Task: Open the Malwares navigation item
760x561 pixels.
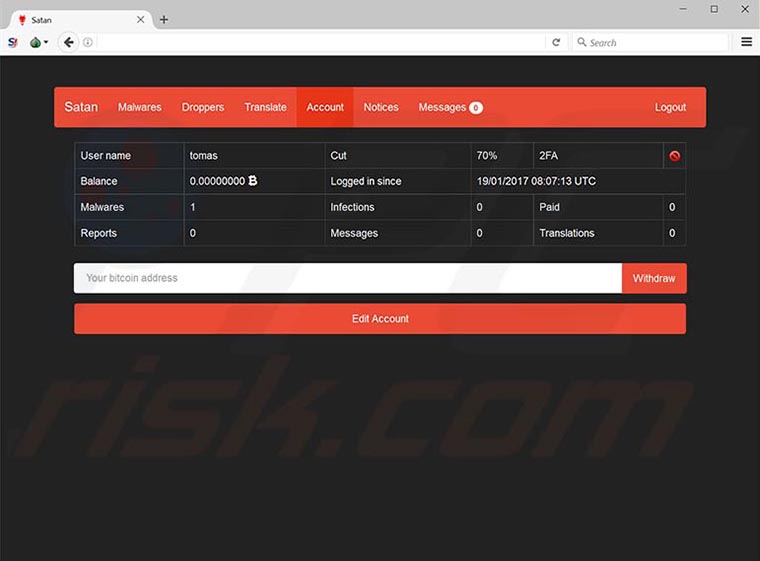Action: 139,107
